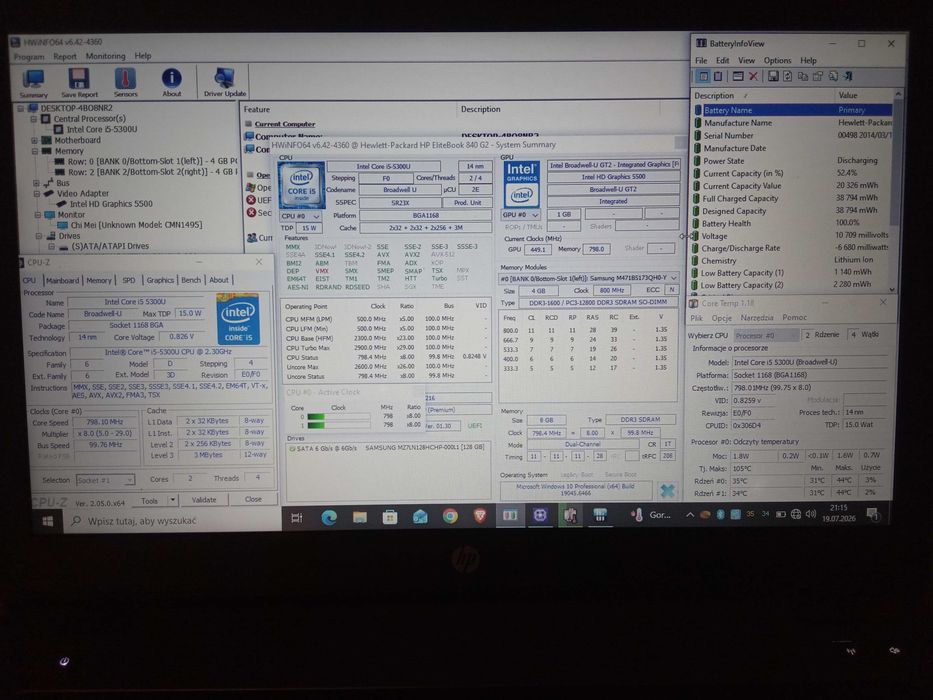This screenshot has height=700, width=933.
Task: Open the Tools dropdown arrow in CPU-Z
Action: point(172,500)
